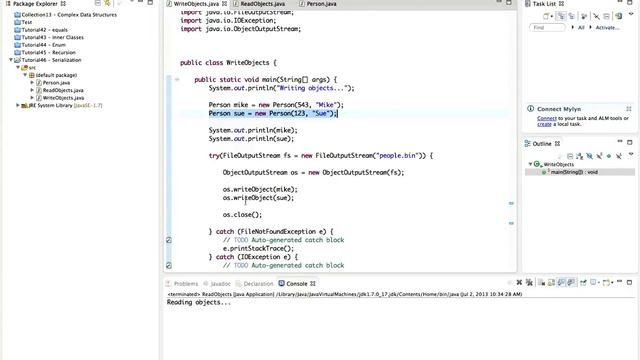Select Tutorial44 - Enum project
Viewport: 640px width, 360px height.
click(x=40, y=45)
